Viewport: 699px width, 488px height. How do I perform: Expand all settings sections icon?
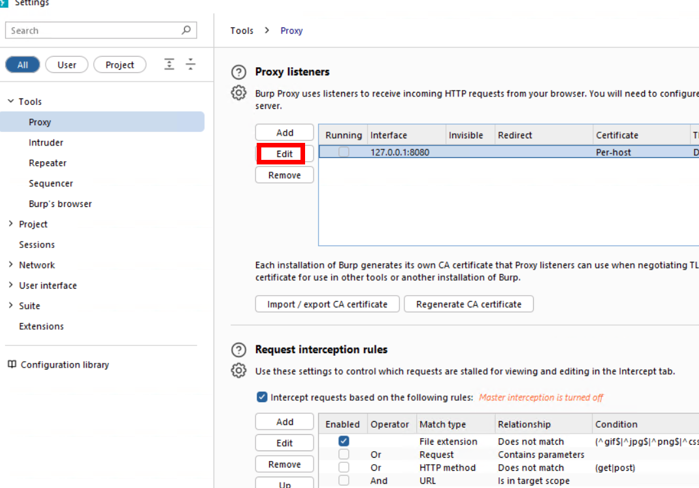point(169,64)
